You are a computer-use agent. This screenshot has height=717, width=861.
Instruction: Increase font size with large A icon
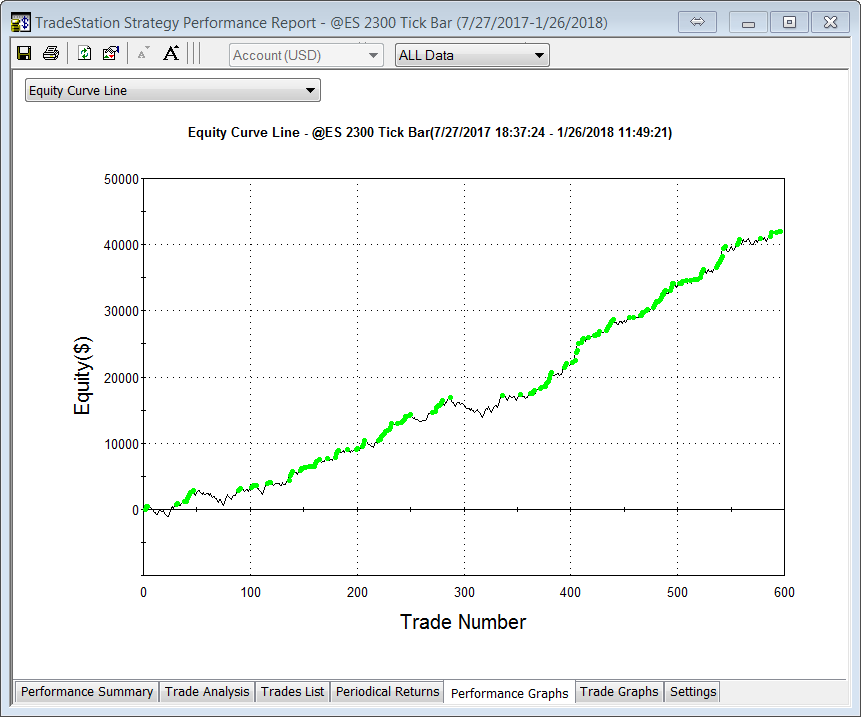(171, 54)
